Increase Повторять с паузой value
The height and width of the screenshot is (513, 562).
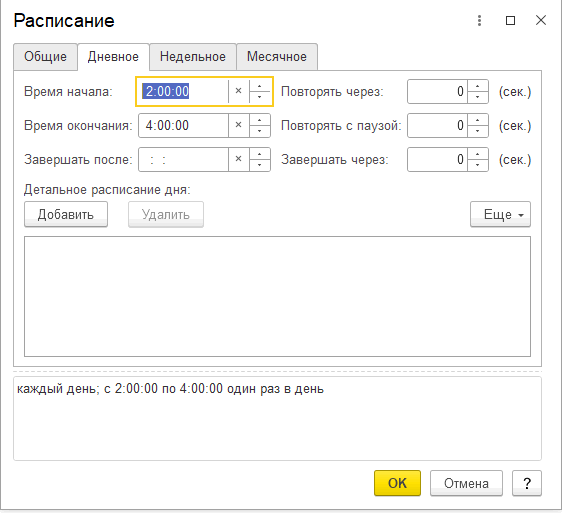(477, 120)
